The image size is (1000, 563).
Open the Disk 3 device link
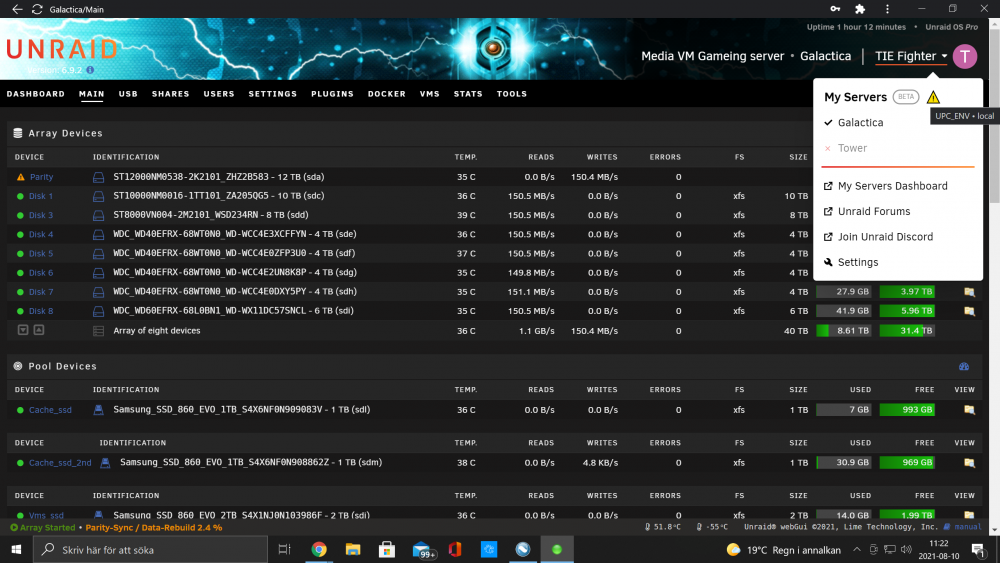(x=41, y=216)
